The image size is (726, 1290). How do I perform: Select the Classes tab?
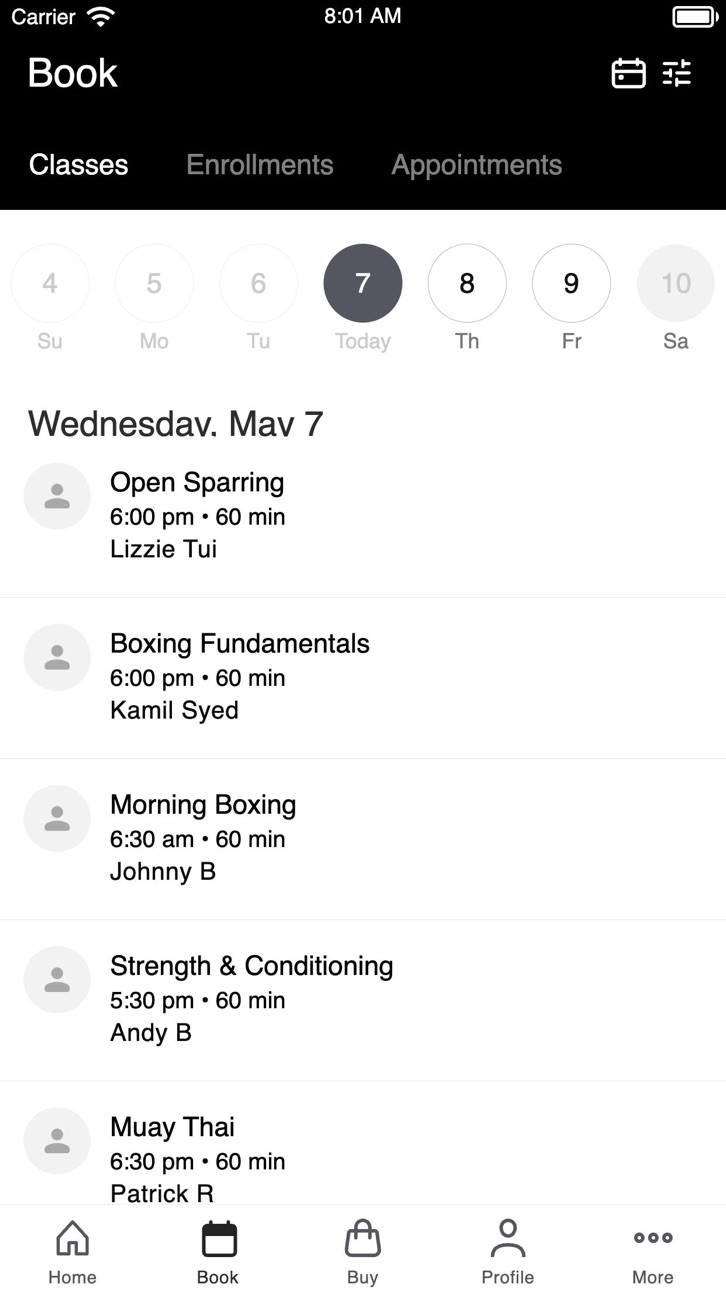click(x=79, y=165)
